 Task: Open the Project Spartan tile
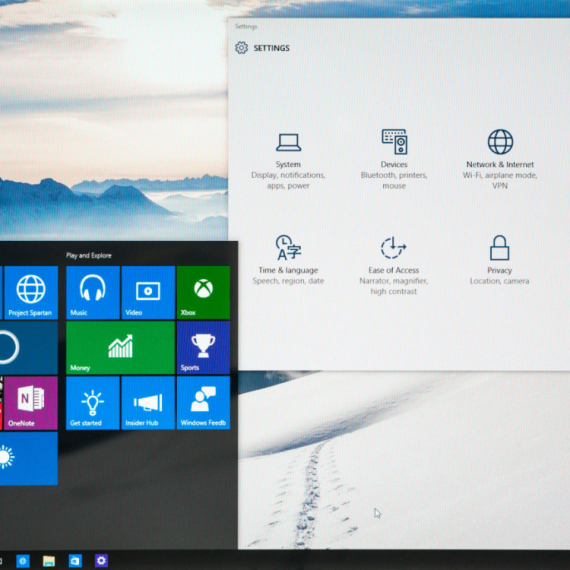click(x=31, y=293)
